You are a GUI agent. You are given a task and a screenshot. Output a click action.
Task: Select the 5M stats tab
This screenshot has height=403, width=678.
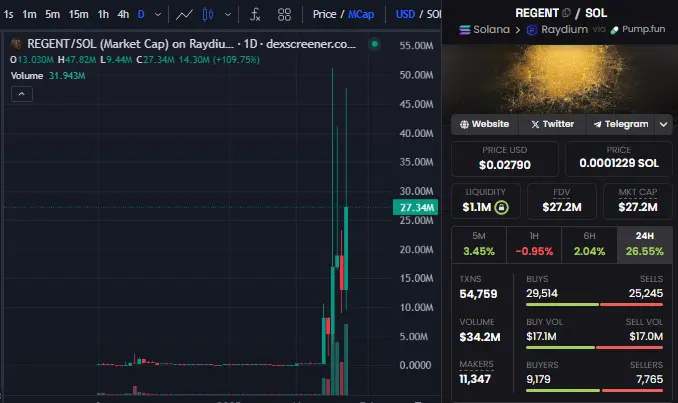tap(479, 244)
